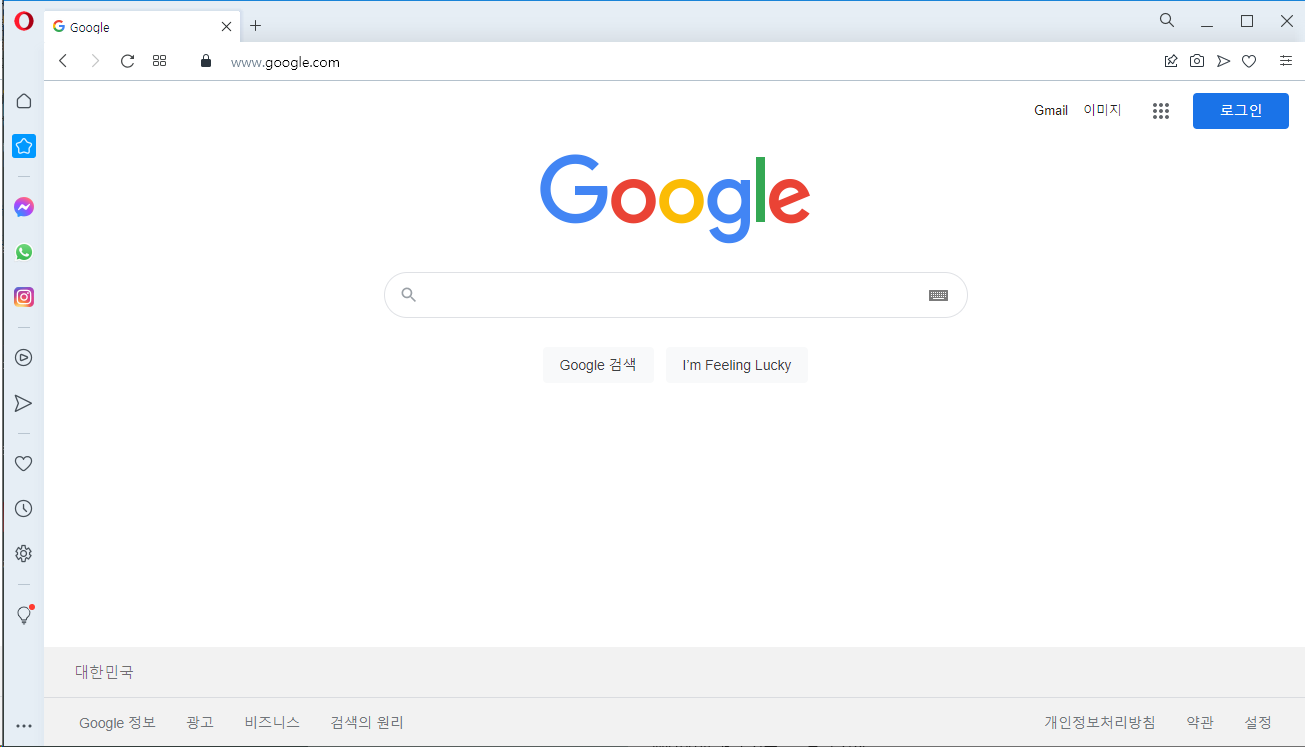Click the edit icon in address bar
Image resolution: width=1305 pixels, height=747 pixels.
[x=1171, y=61]
